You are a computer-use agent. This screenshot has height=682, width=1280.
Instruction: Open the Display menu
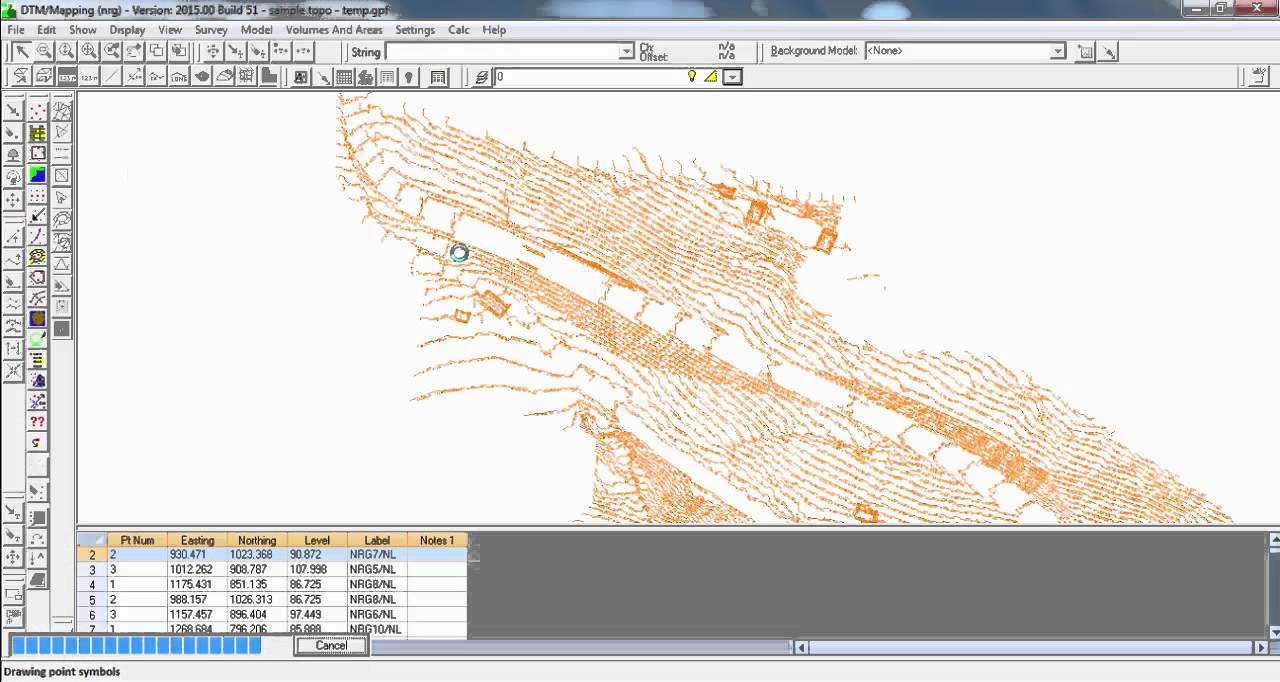(x=127, y=30)
